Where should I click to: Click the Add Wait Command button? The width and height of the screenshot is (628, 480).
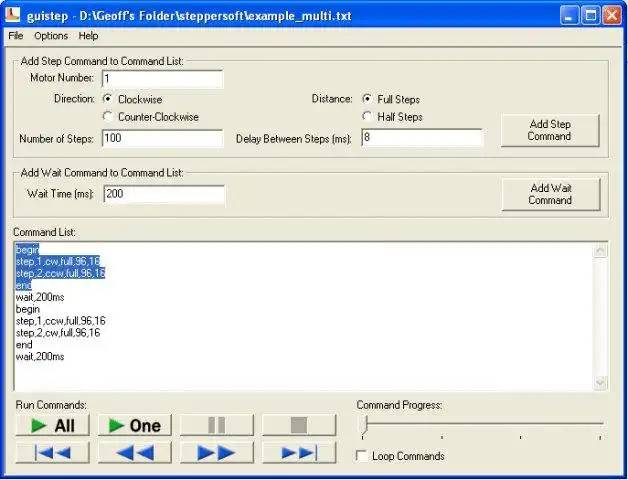(551, 194)
